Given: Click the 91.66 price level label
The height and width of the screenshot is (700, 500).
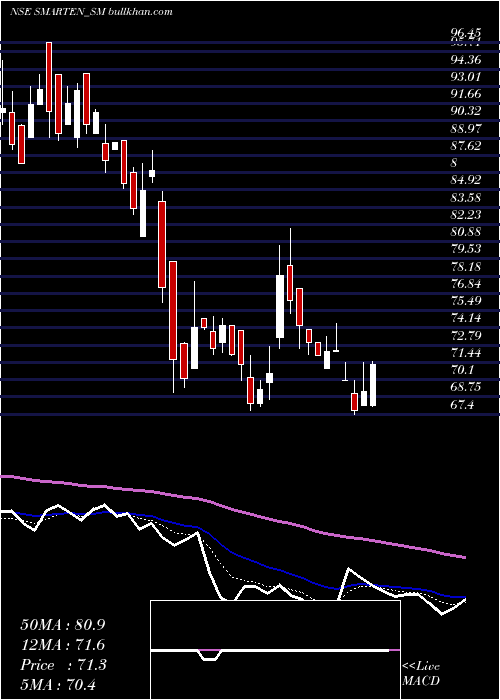Looking at the screenshot, I should (466, 94).
